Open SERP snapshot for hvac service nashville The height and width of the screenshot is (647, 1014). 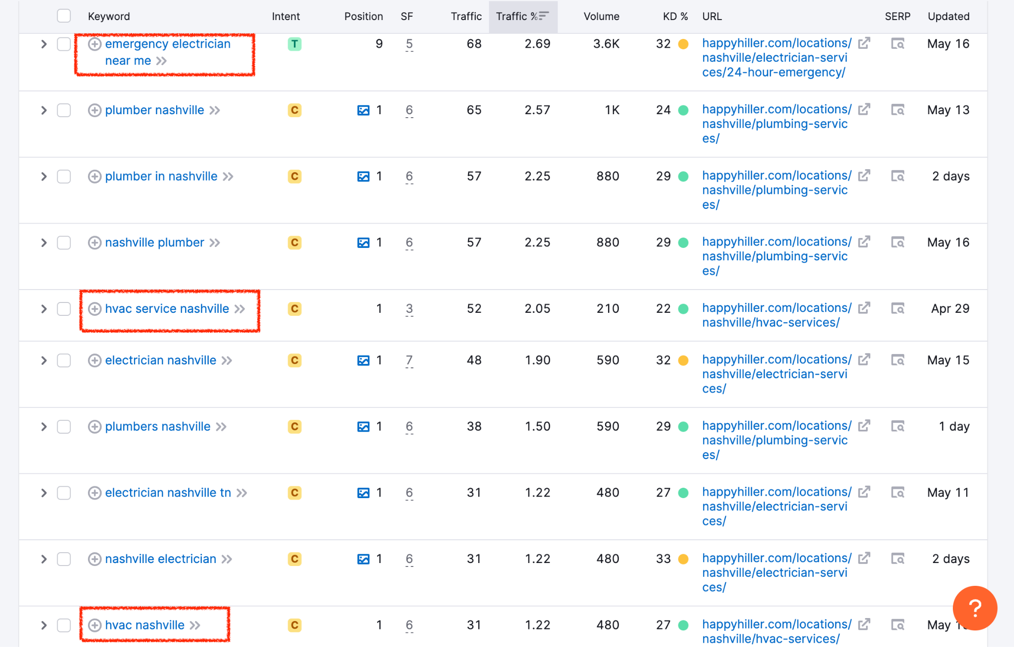(898, 309)
